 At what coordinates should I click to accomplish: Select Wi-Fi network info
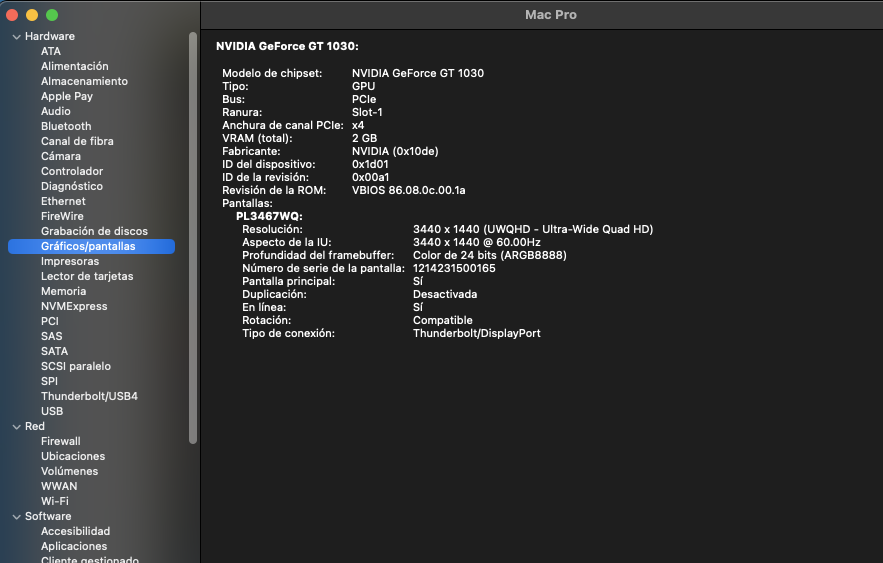55,502
